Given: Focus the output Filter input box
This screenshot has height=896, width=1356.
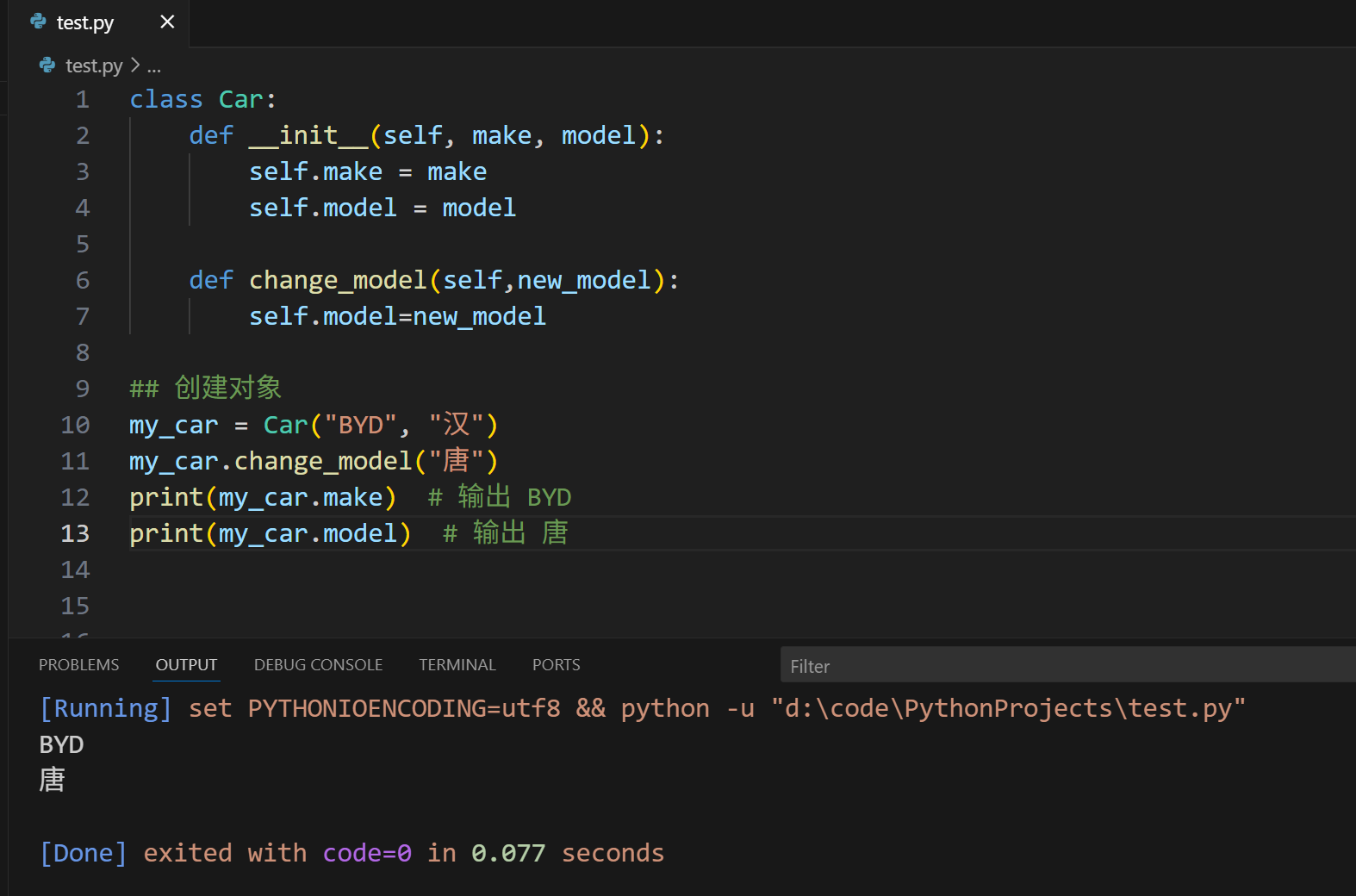Looking at the screenshot, I should click(x=1067, y=665).
